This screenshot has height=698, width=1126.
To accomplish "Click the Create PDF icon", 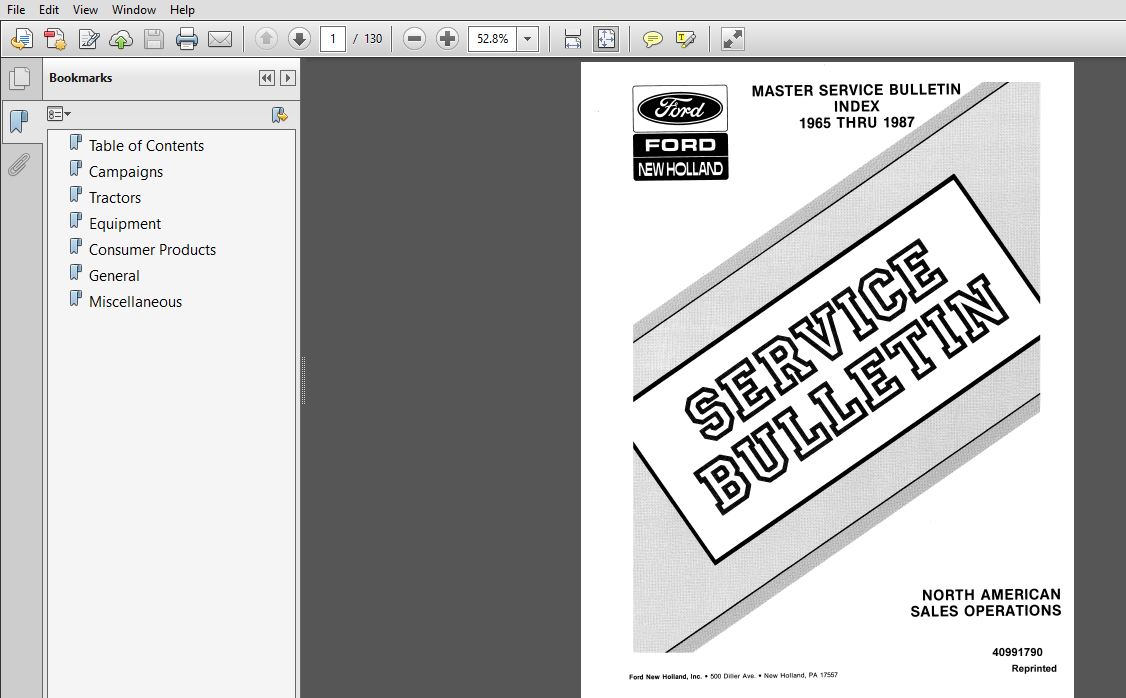I will (55, 39).
